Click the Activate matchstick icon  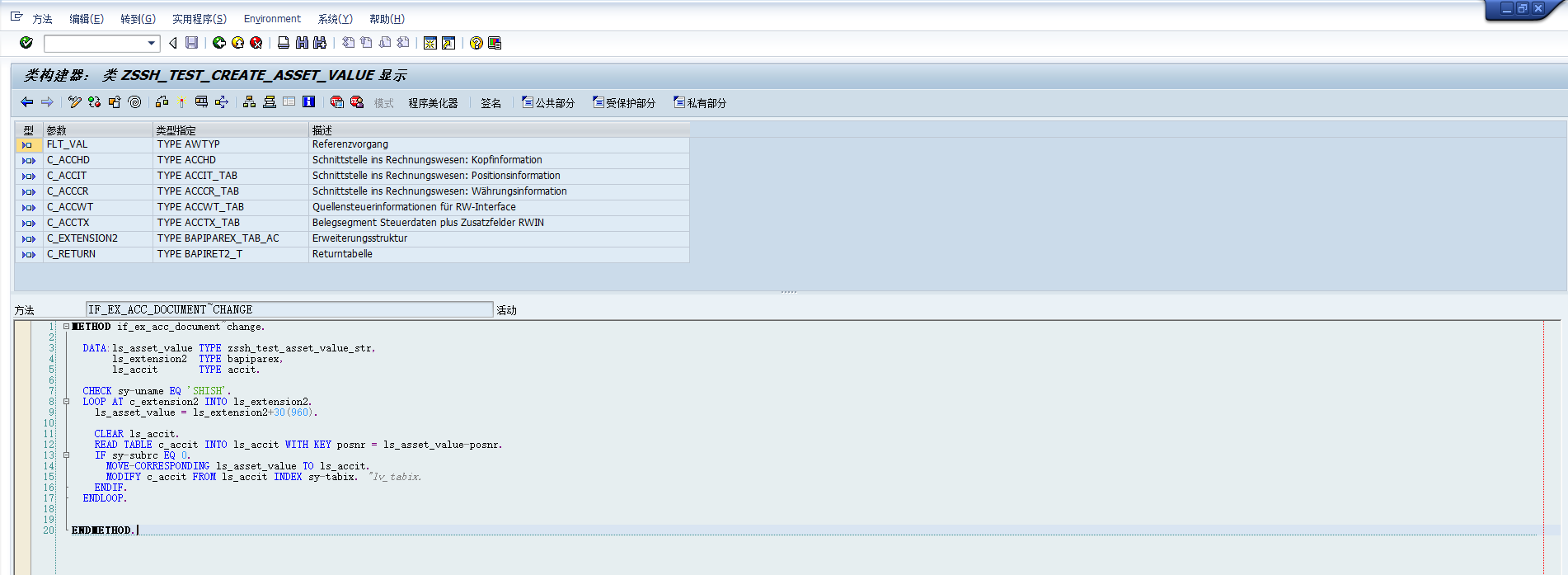181,102
